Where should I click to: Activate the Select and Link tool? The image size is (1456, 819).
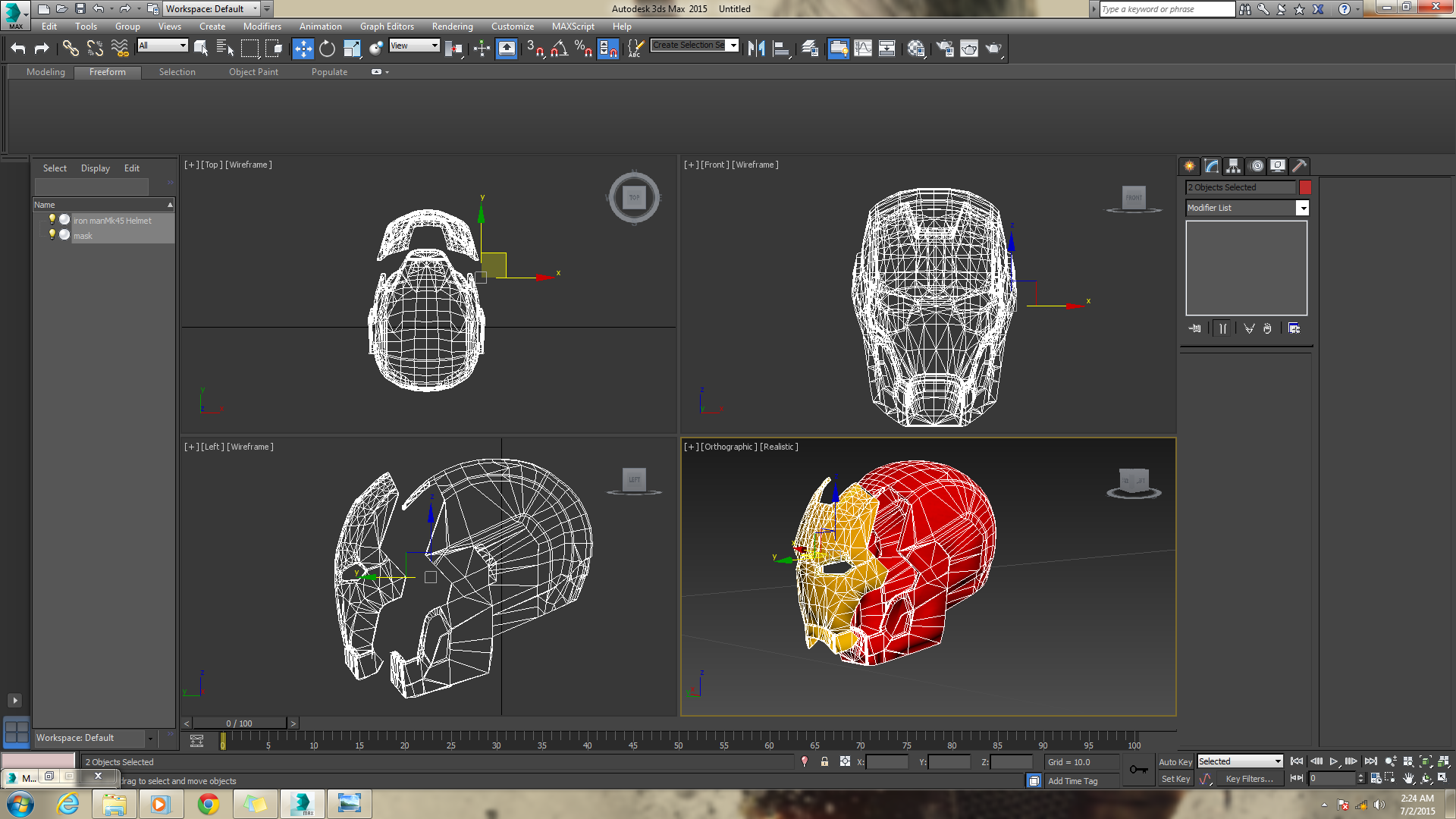(71, 49)
